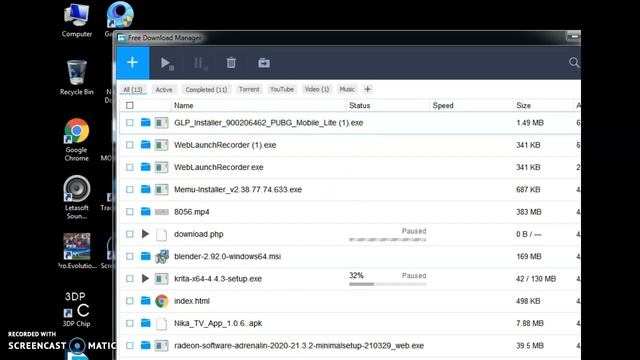
Task: Select the Music filter tab
Action: click(347, 89)
